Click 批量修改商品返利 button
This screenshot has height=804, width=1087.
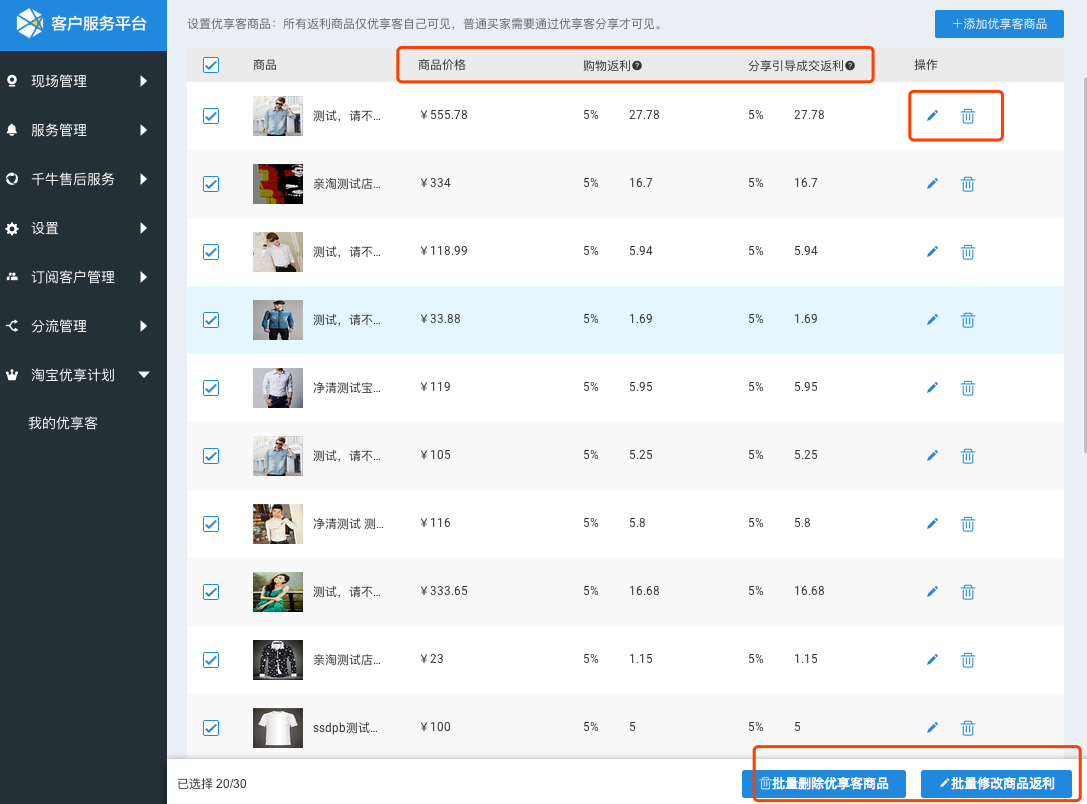point(996,784)
